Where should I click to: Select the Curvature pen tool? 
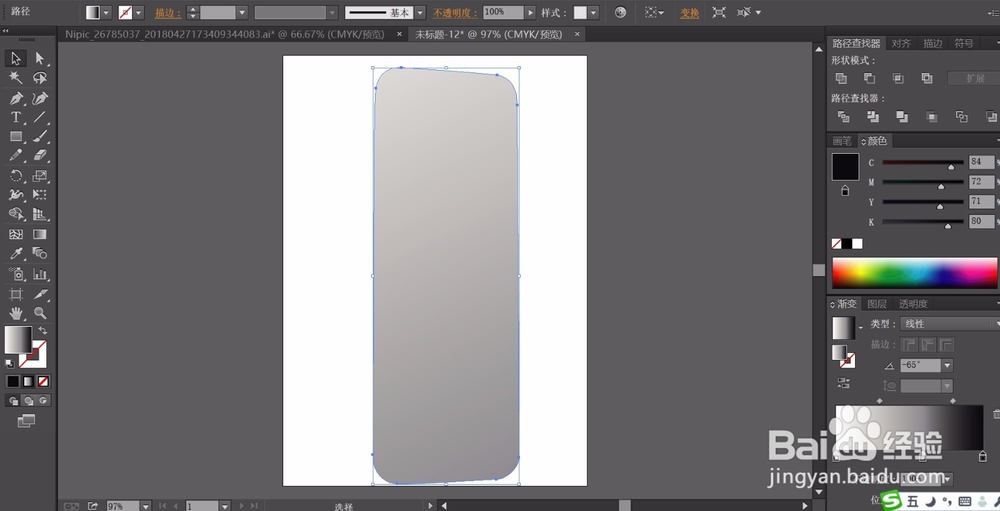[x=40, y=98]
